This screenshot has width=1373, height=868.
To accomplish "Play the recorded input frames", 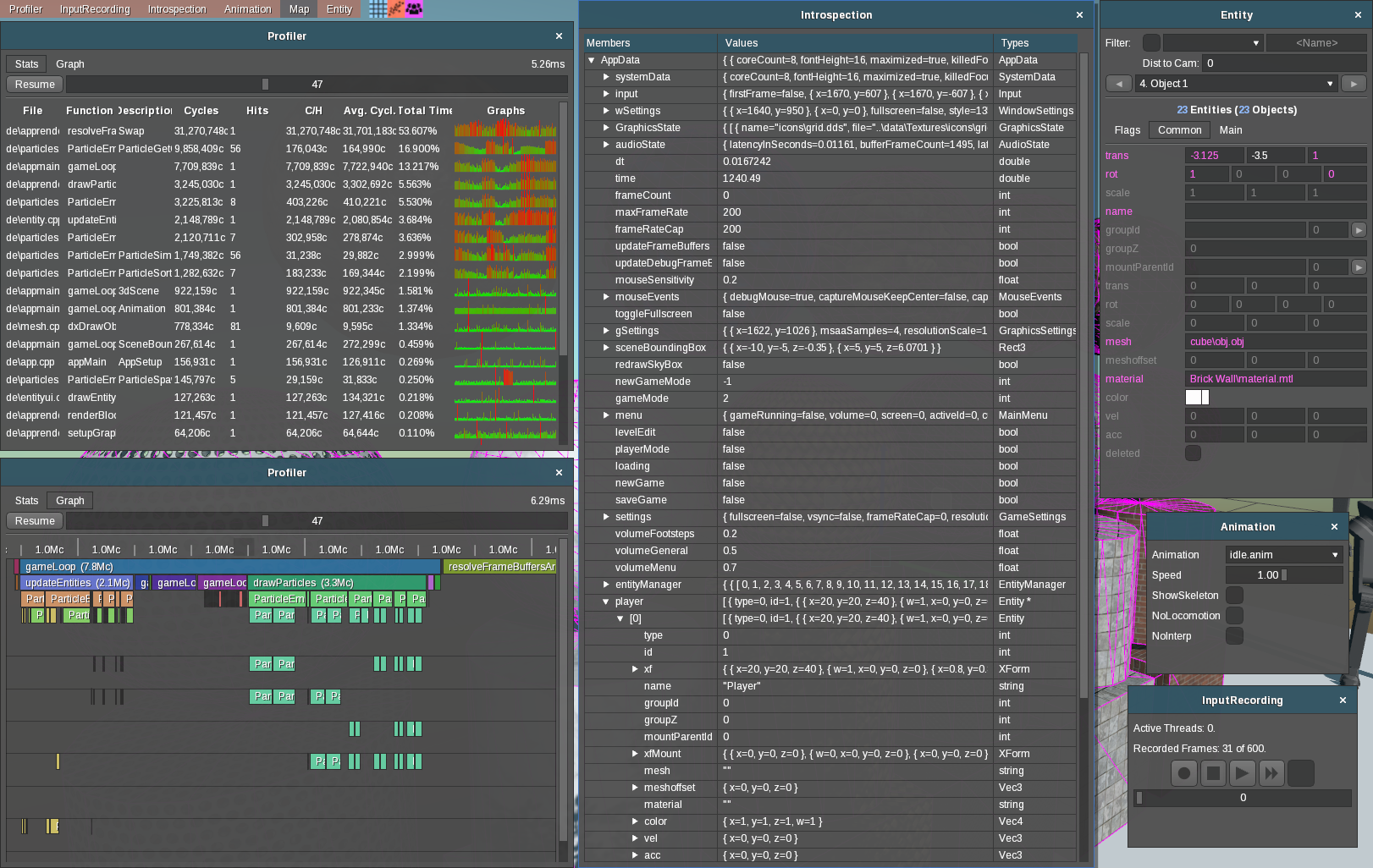I will click(x=1242, y=772).
